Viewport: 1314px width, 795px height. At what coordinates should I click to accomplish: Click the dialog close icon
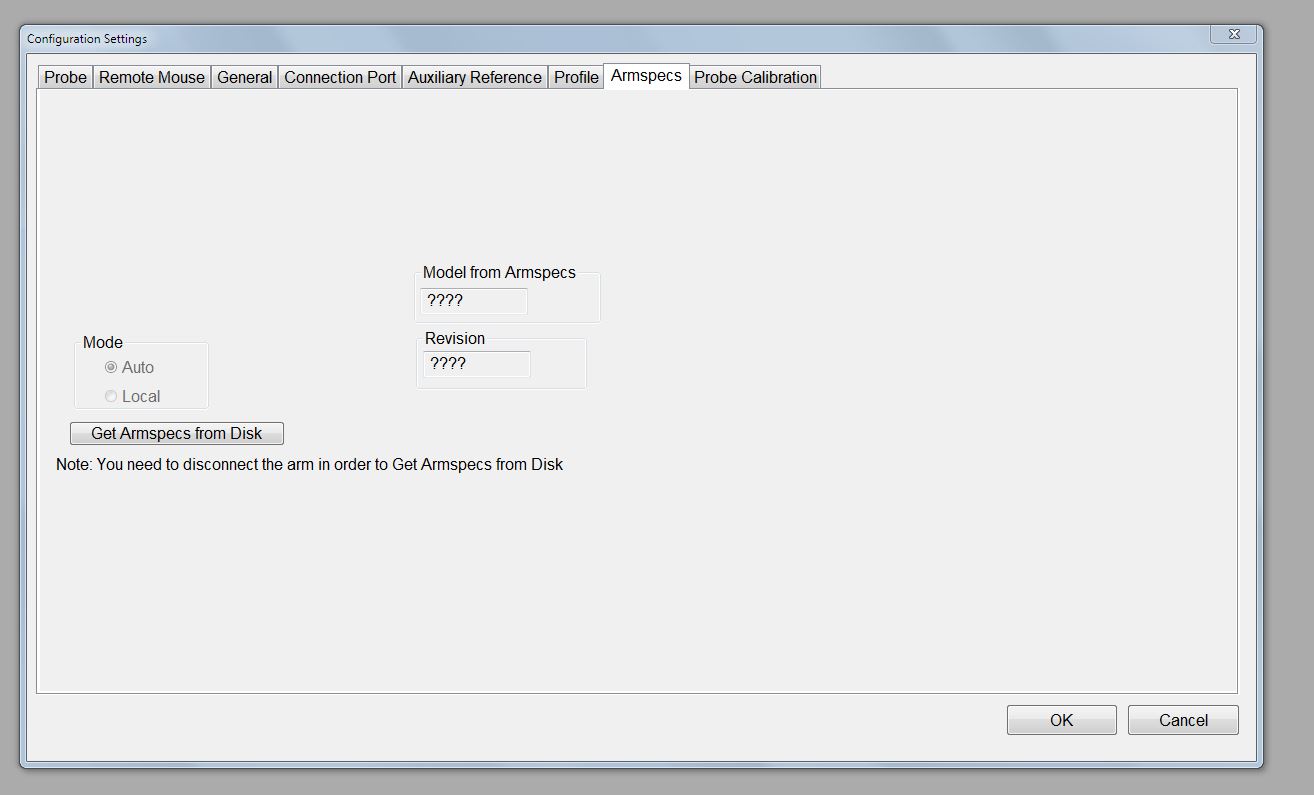pyautogui.click(x=1233, y=33)
